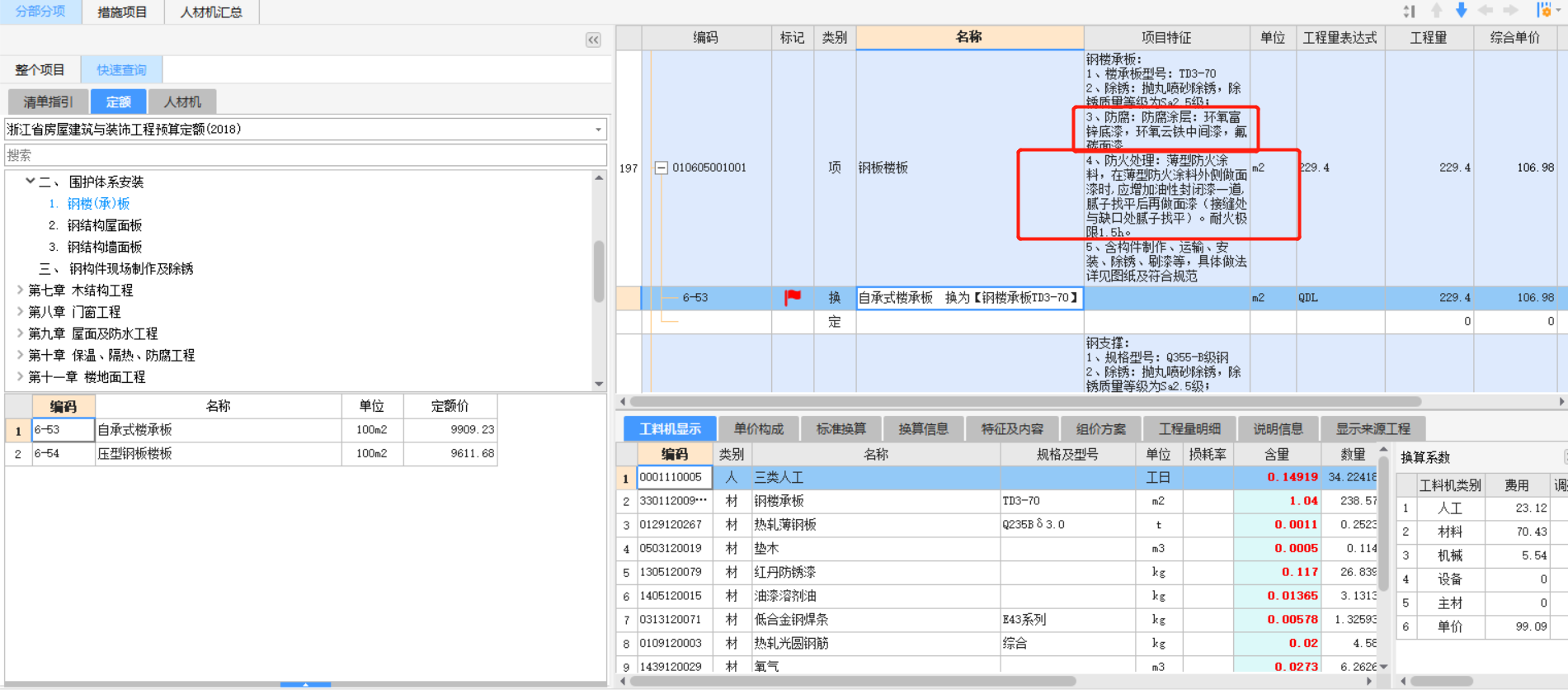Click the 项目特征 cell of 钢板楼板
Viewport: 1568px width, 690px height.
click(x=1166, y=168)
